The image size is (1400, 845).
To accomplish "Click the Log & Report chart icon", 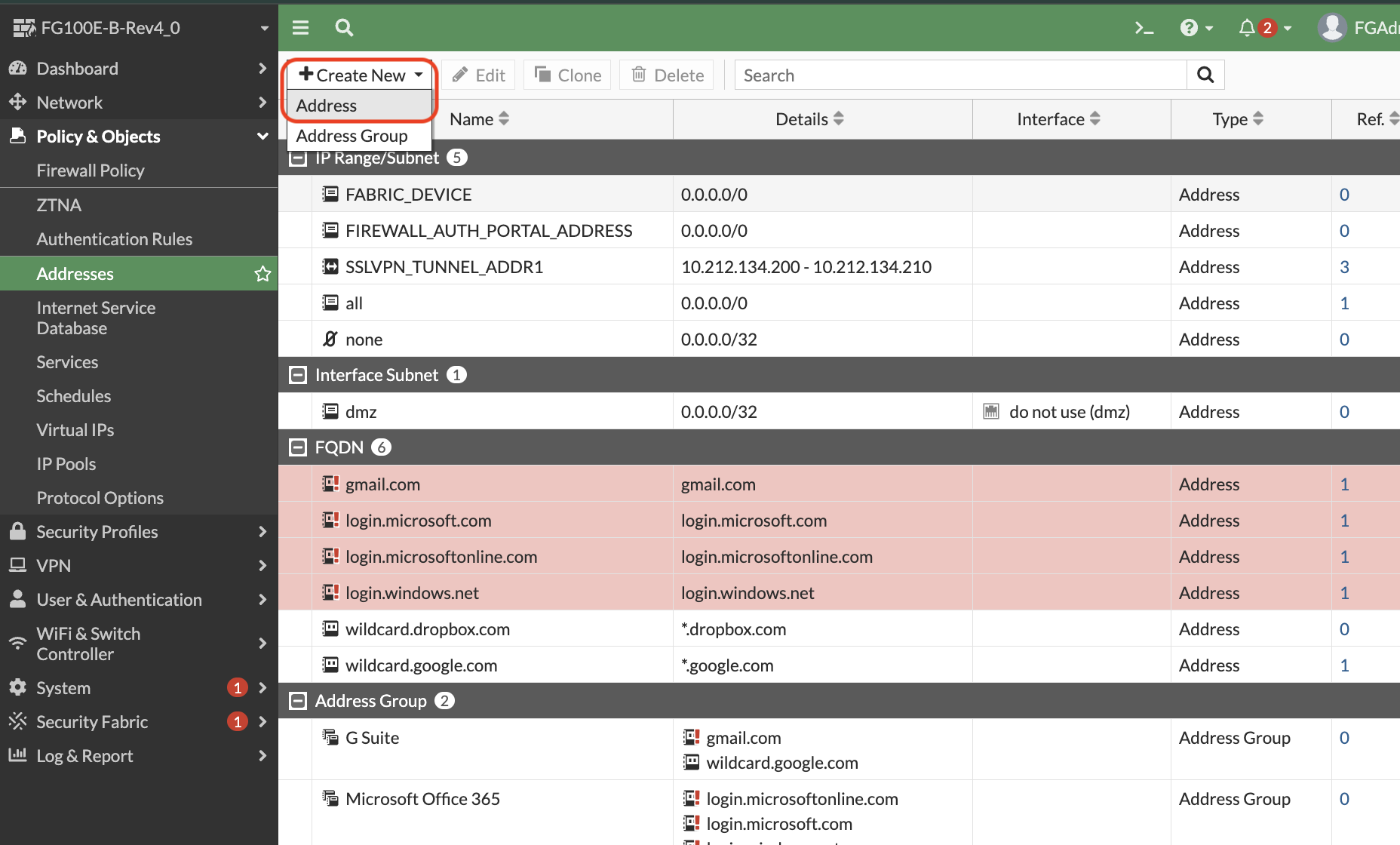I will click(18, 755).
